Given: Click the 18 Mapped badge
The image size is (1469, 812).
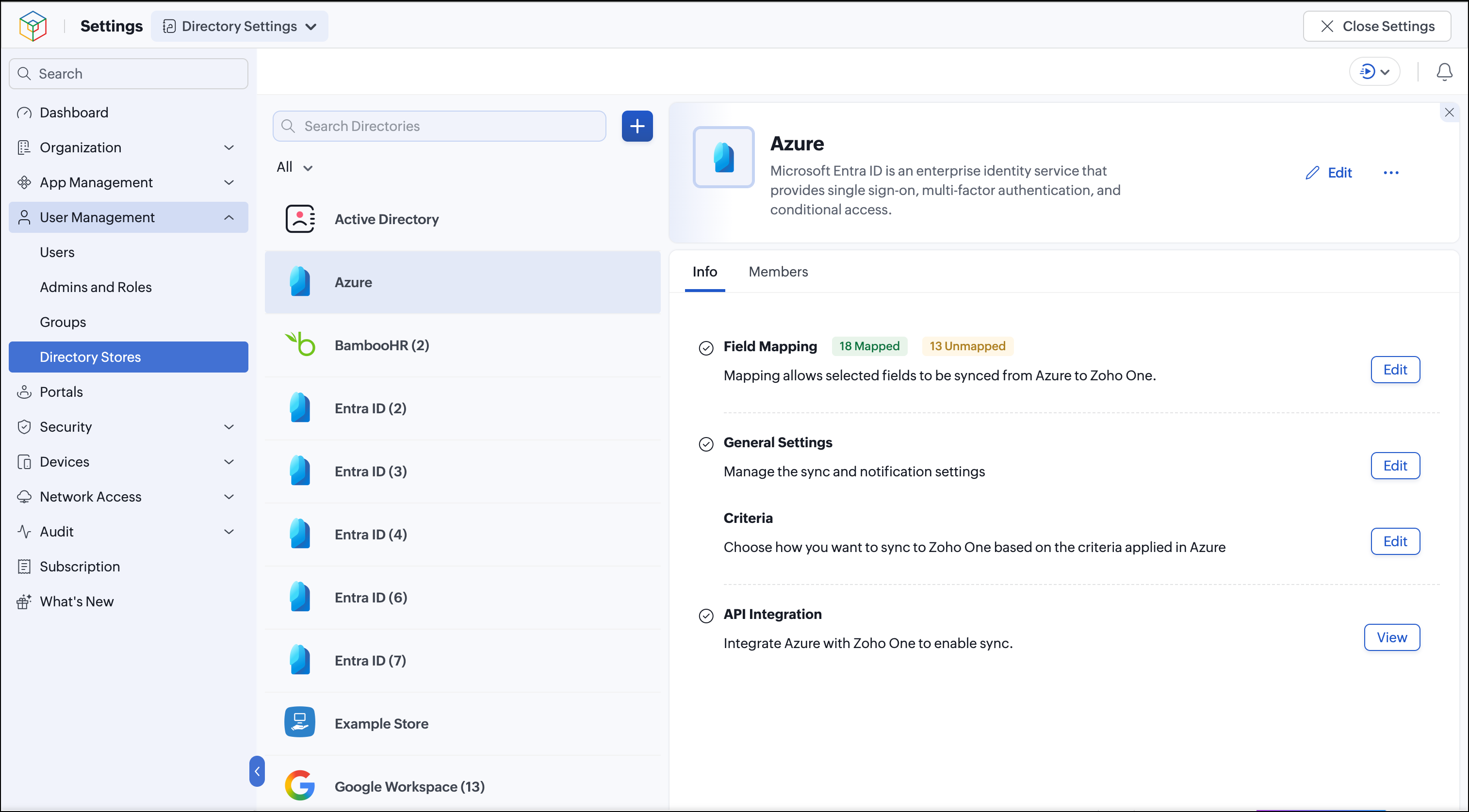Looking at the screenshot, I should [x=869, y=346].
